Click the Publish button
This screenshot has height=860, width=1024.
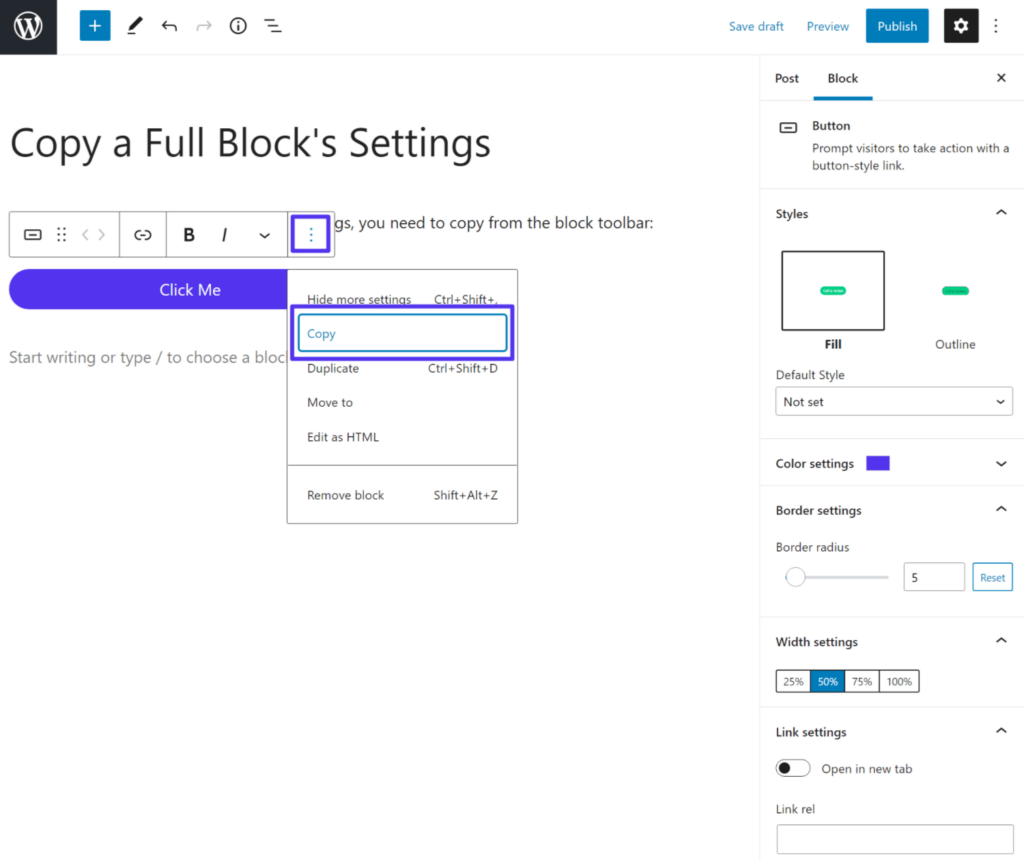point(897,26)
